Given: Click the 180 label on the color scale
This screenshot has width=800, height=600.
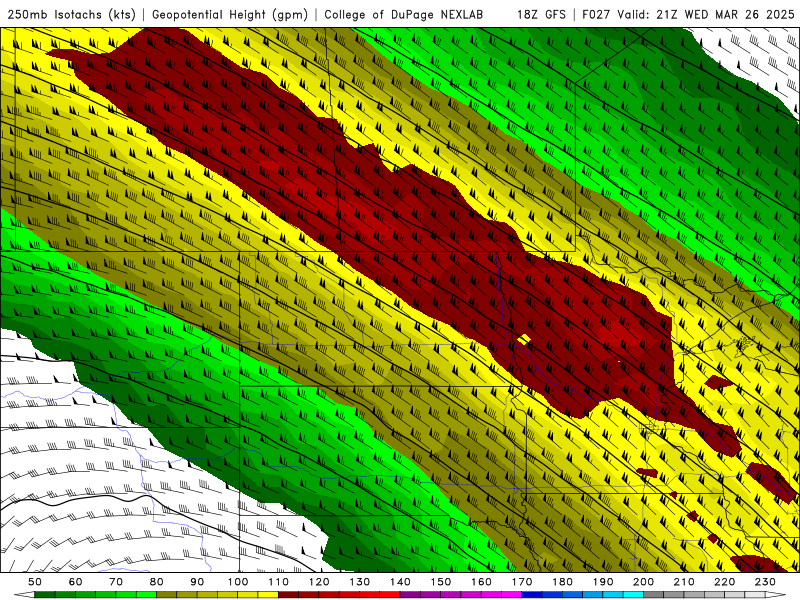Looking at the screenshot, I should click(562, 582).
